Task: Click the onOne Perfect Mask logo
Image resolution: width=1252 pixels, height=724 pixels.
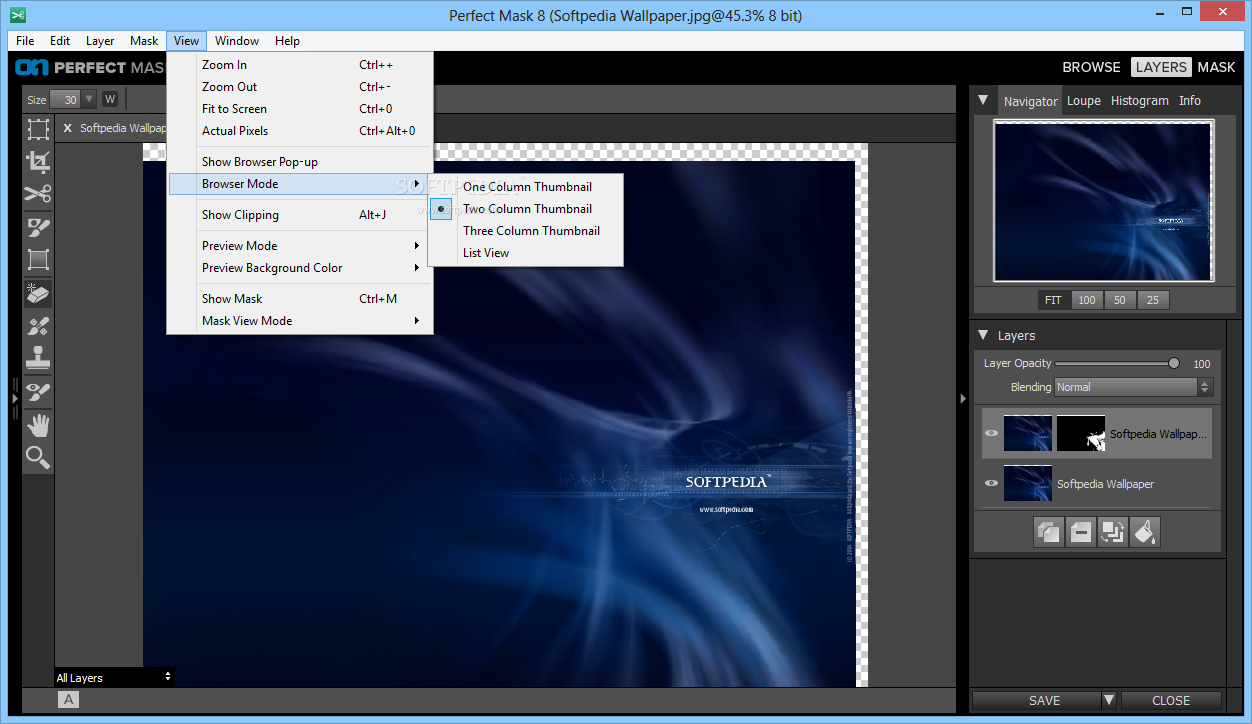Action: coord(90,67)
